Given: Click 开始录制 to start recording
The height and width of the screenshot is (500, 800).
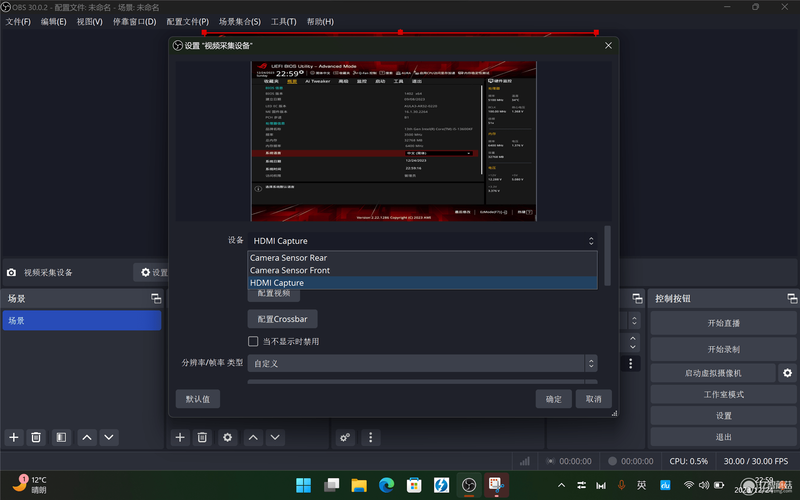Looking at the screenshot, I should point(723,349).
